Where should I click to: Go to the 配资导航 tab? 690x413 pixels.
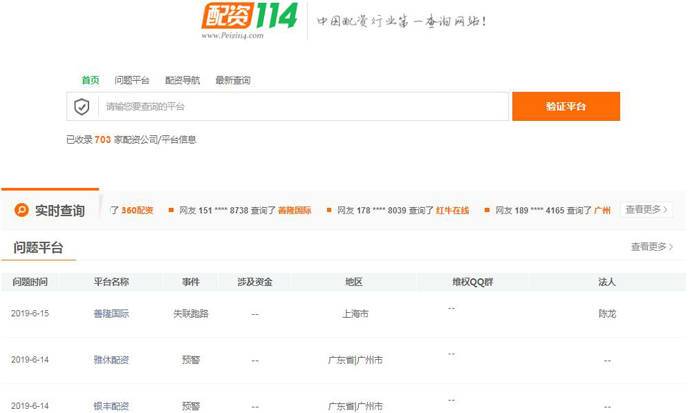[182, 80]
